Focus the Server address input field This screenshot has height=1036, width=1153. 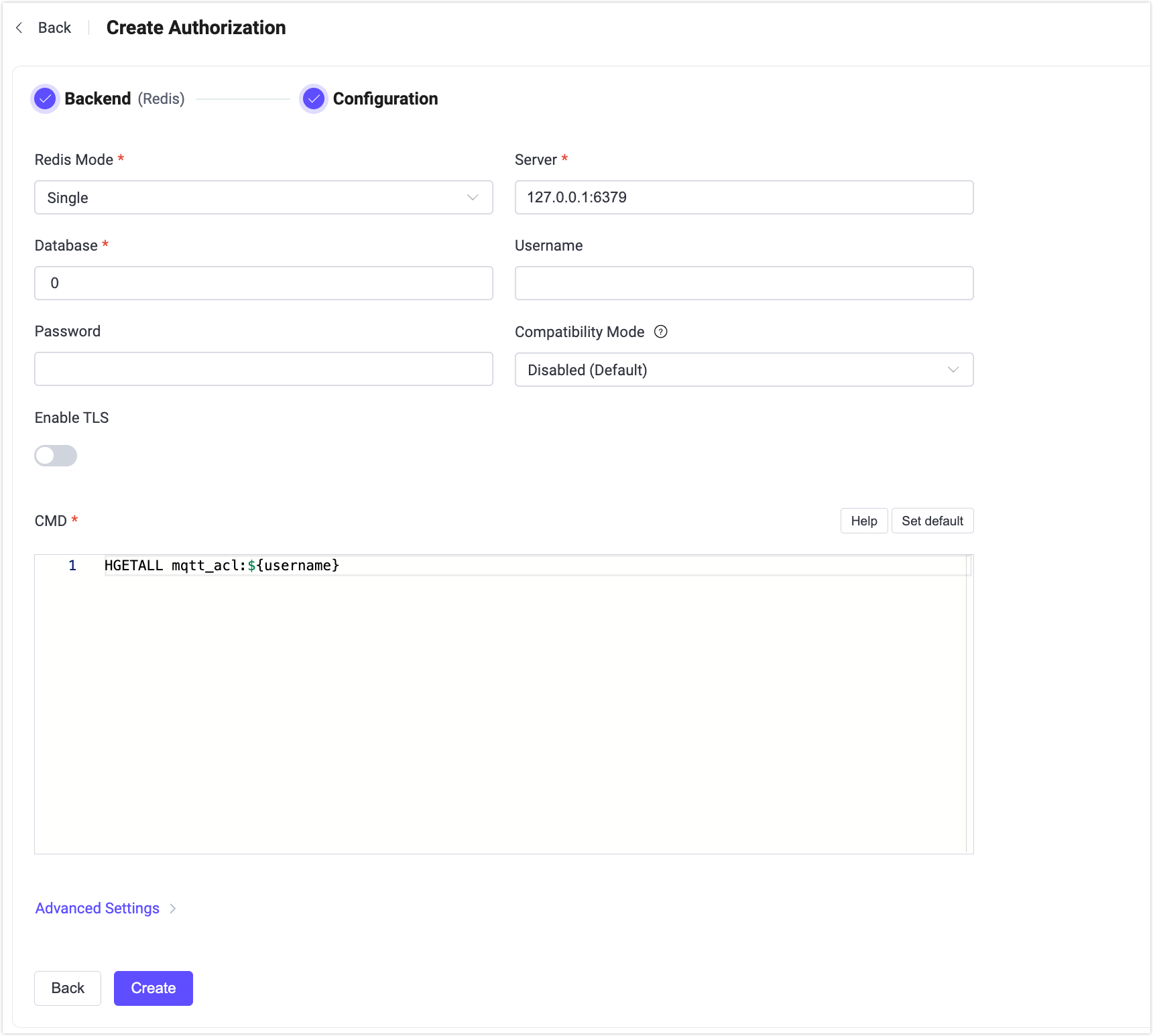[x=743, y=198]
